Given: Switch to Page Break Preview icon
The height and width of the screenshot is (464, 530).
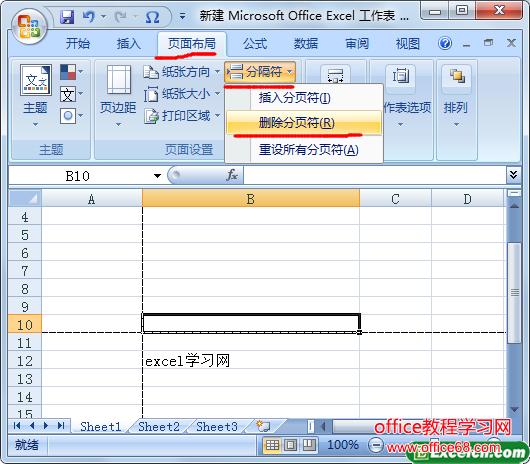Looking at the screenshot, I should (309, 445).
